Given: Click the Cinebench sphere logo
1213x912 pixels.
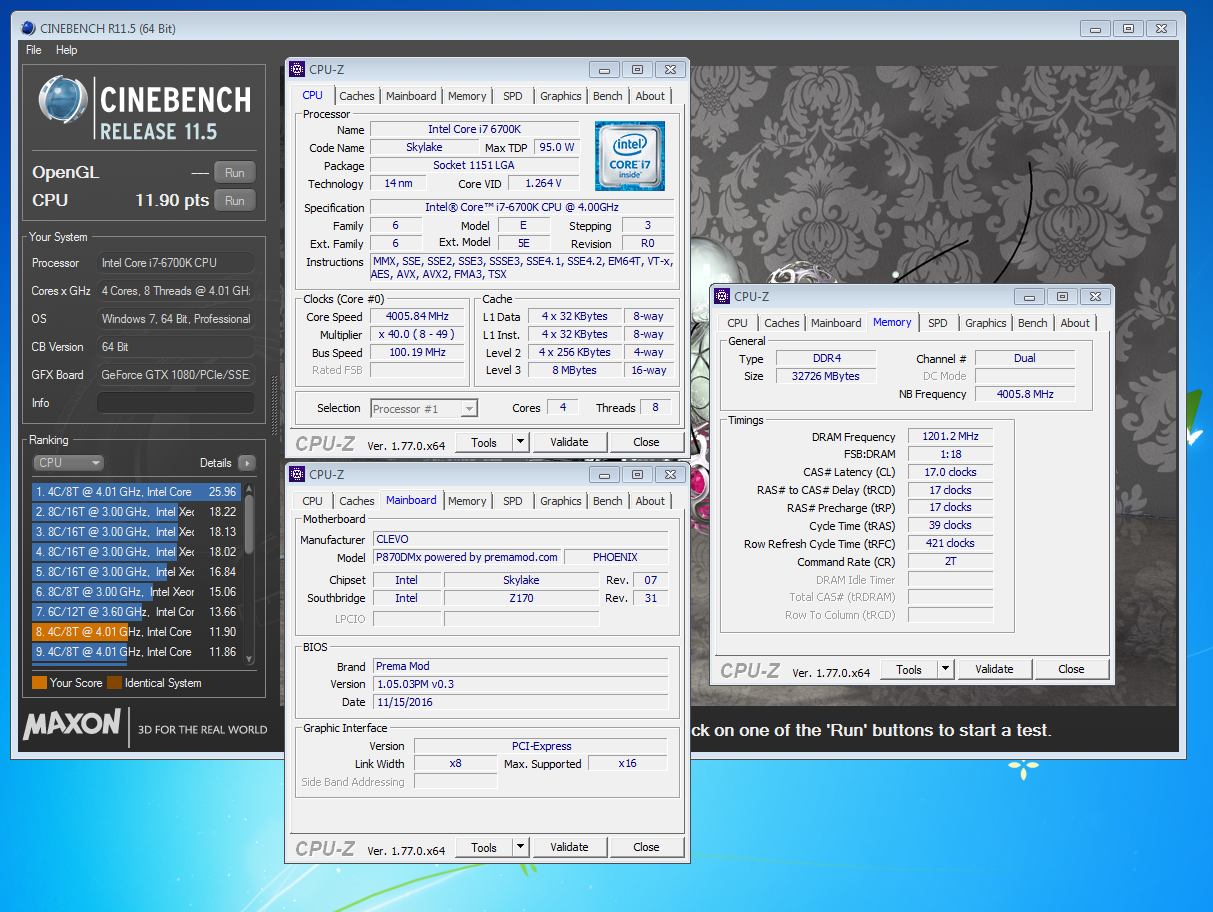Looking at the screenshot, I should click(x=63, y=100).
